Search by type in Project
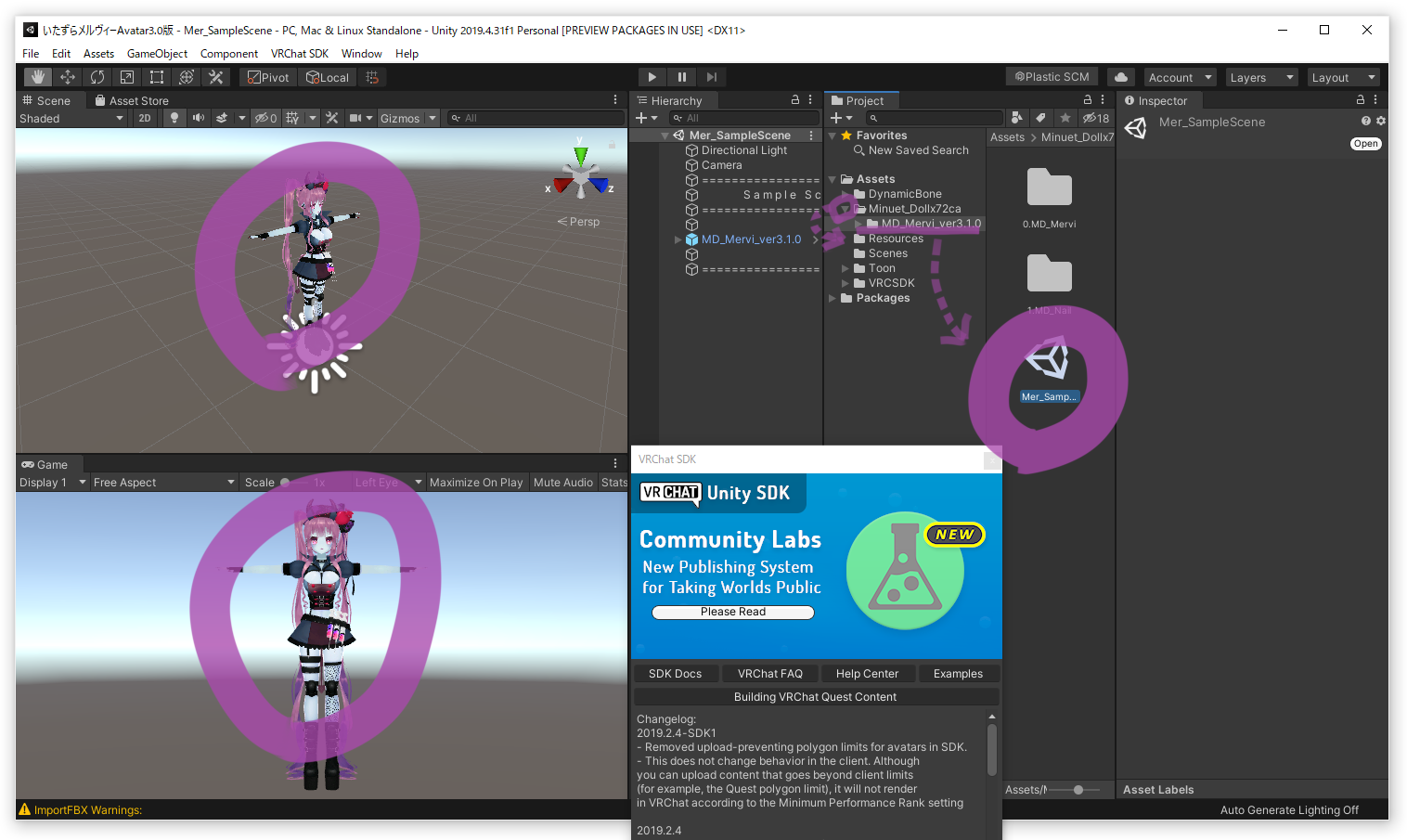 point(1017,118)
